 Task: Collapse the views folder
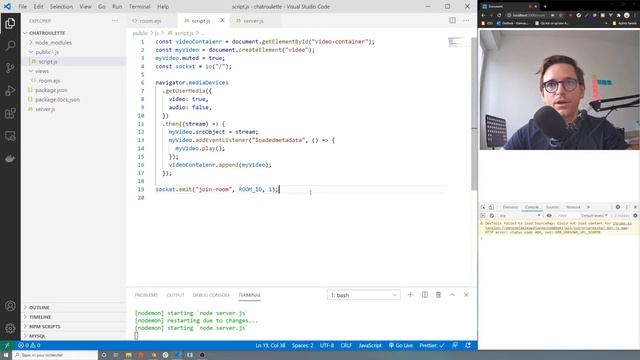[42, 71]
